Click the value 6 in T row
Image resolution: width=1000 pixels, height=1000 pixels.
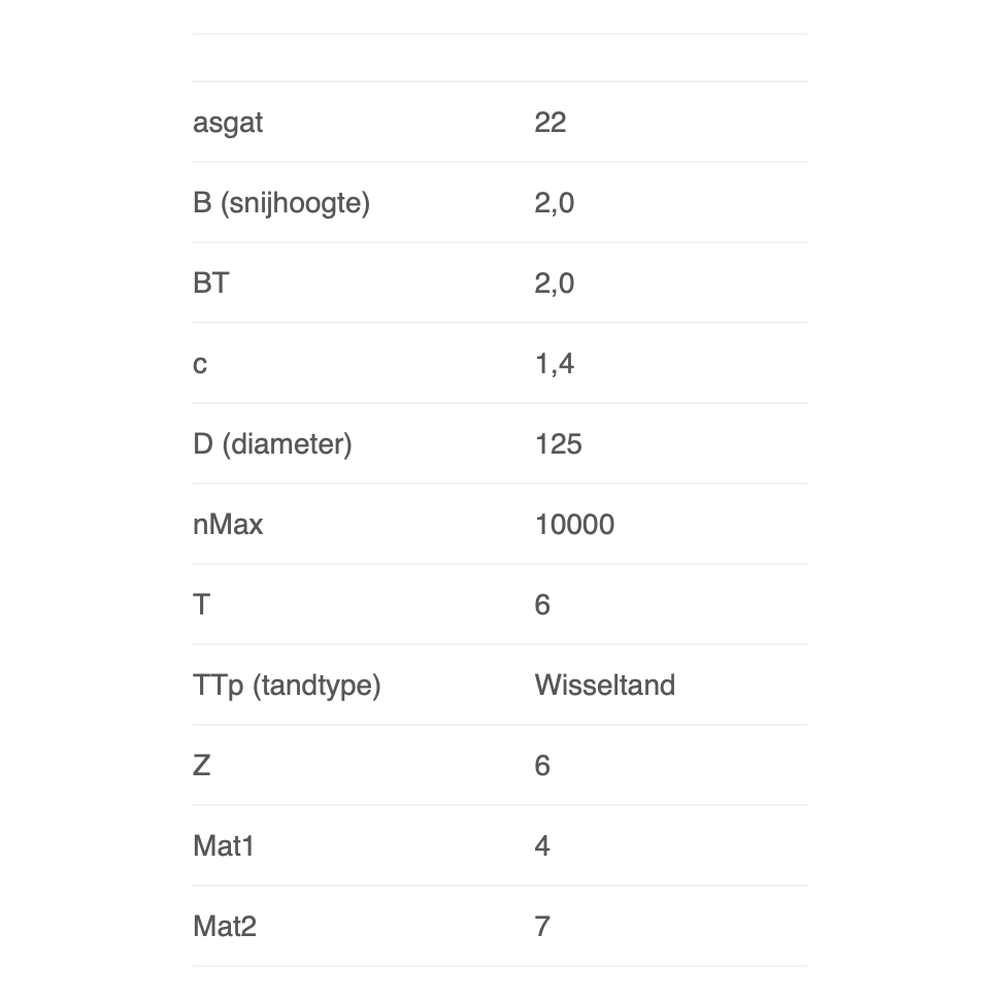[542, 605]
